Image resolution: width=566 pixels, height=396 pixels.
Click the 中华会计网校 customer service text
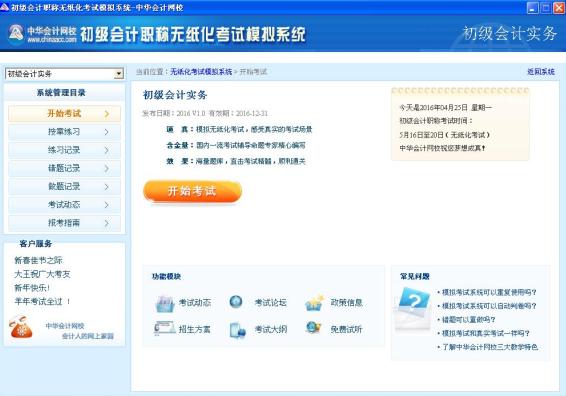(x=65, y=326)
